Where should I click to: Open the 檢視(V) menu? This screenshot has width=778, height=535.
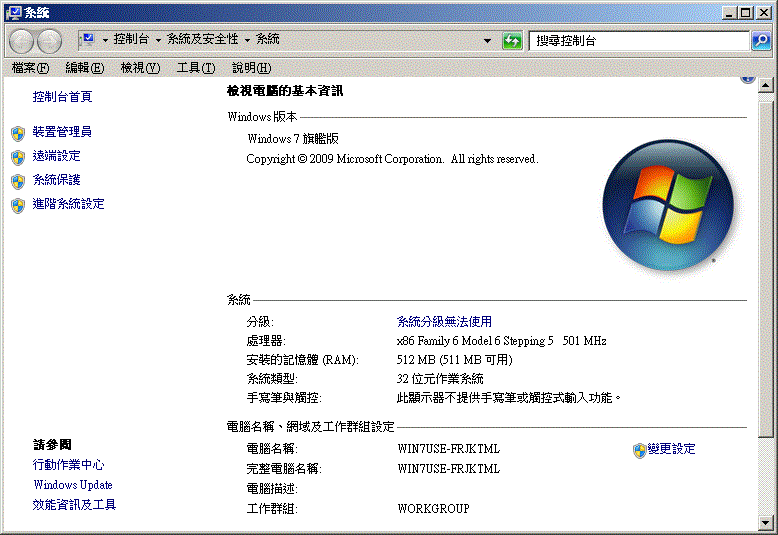pos(140,68)
